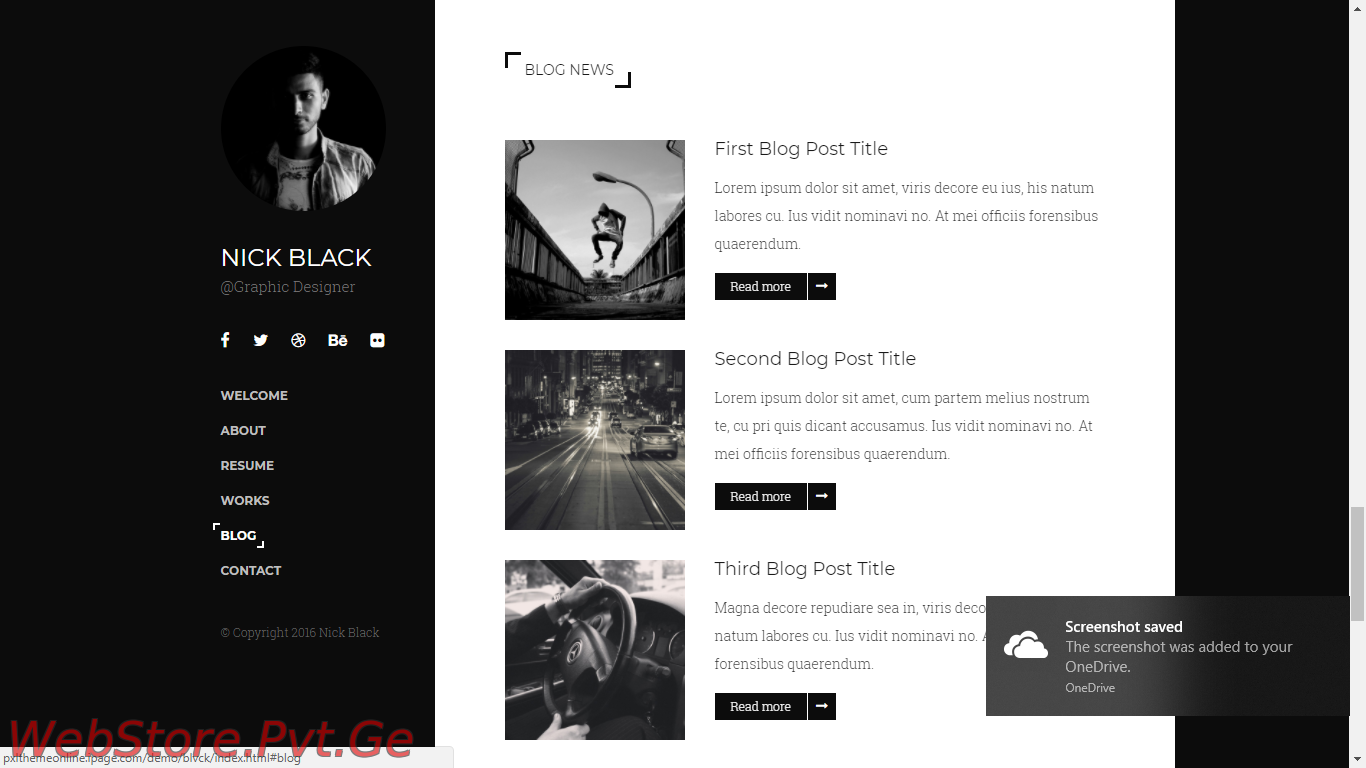Open the Dribbble social icon
This screenshot has width=1366, height=768.
point(298,340)
